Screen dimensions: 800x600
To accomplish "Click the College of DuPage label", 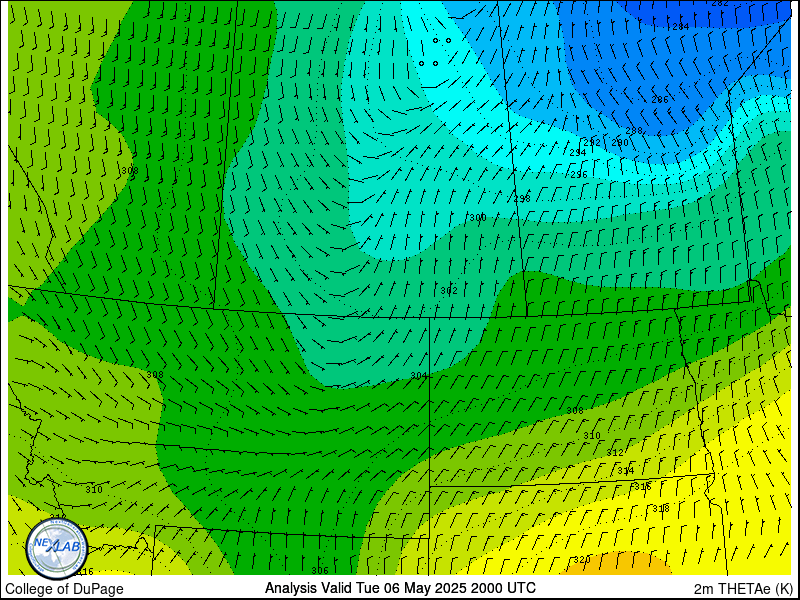I will 64,589.
